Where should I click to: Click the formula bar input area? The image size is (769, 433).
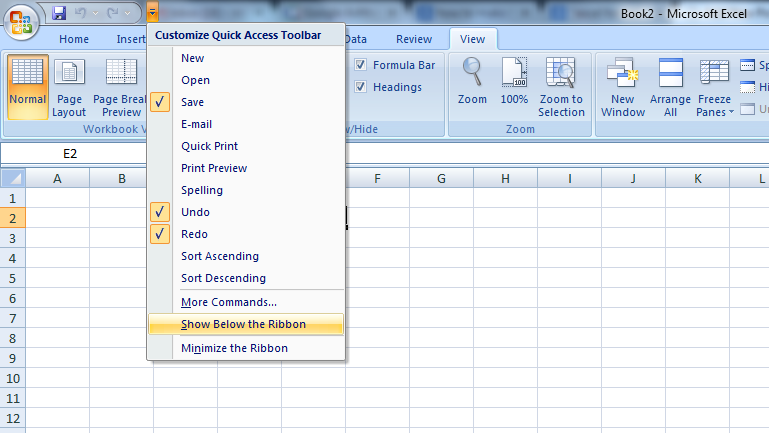coord(557,153)
